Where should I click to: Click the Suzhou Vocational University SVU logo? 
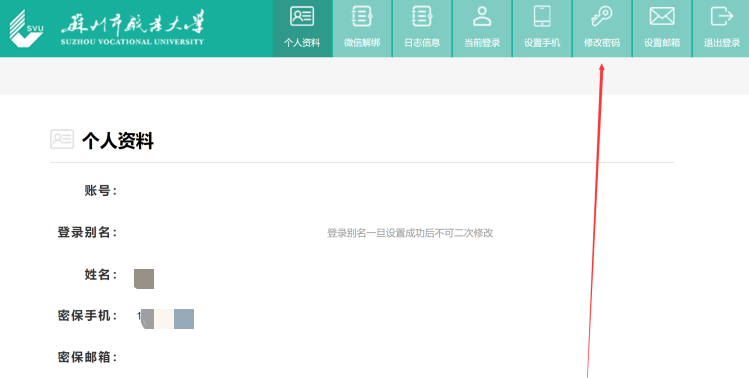click(26, 28)
